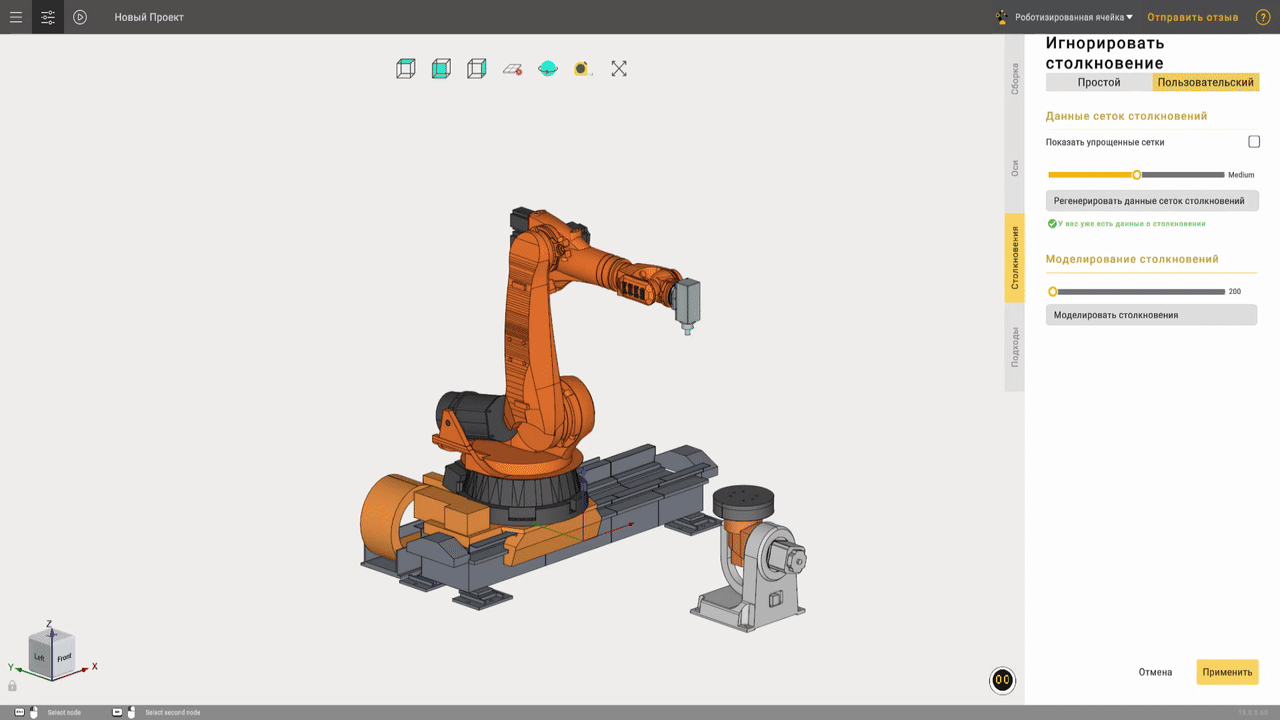This screenshot has height=720, width=1280.
Task: Open the 'Сборка' side tab
Action: coord(1015,79)
